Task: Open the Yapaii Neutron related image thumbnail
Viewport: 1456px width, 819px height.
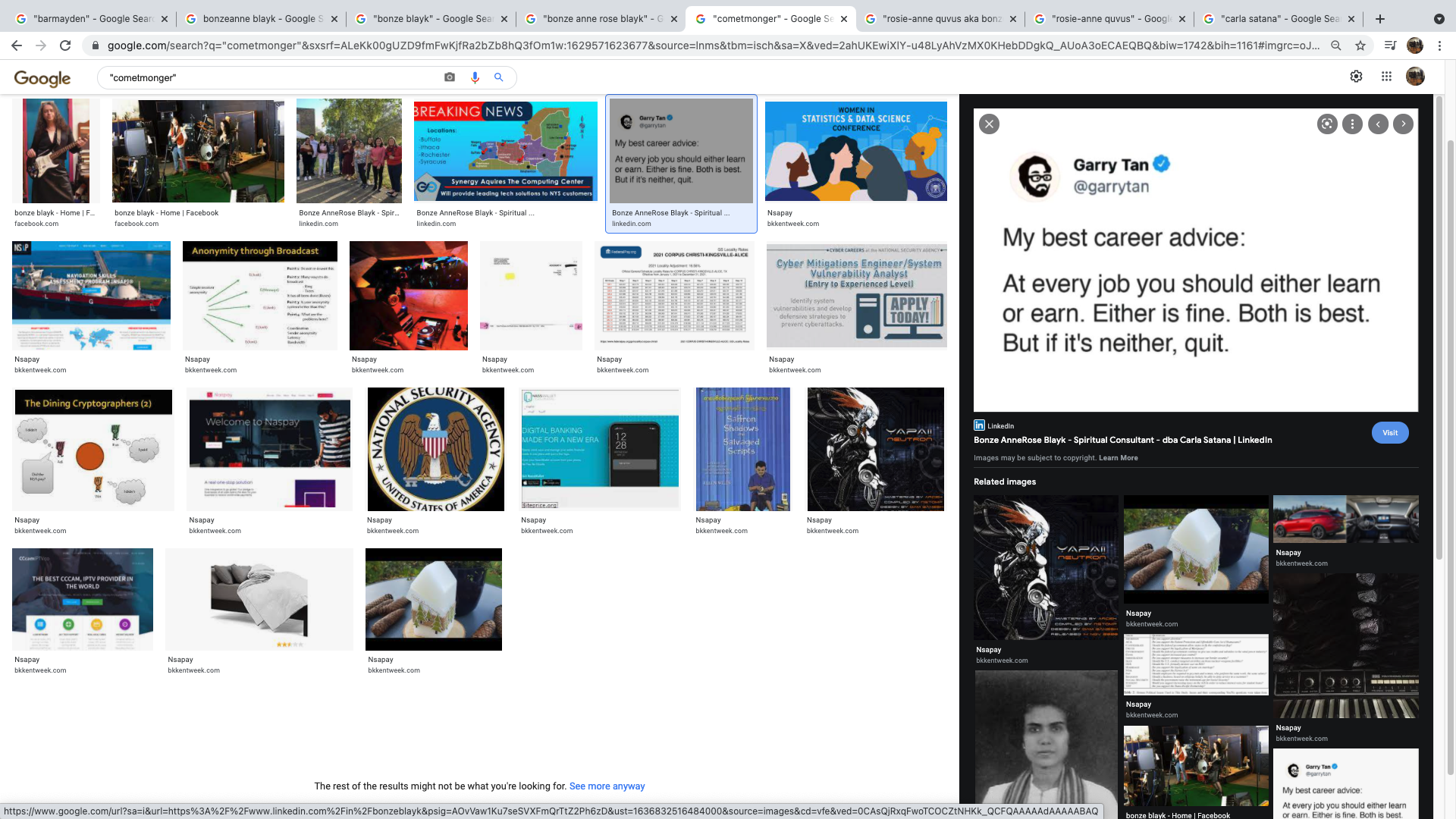Action: coord(1046,569)
